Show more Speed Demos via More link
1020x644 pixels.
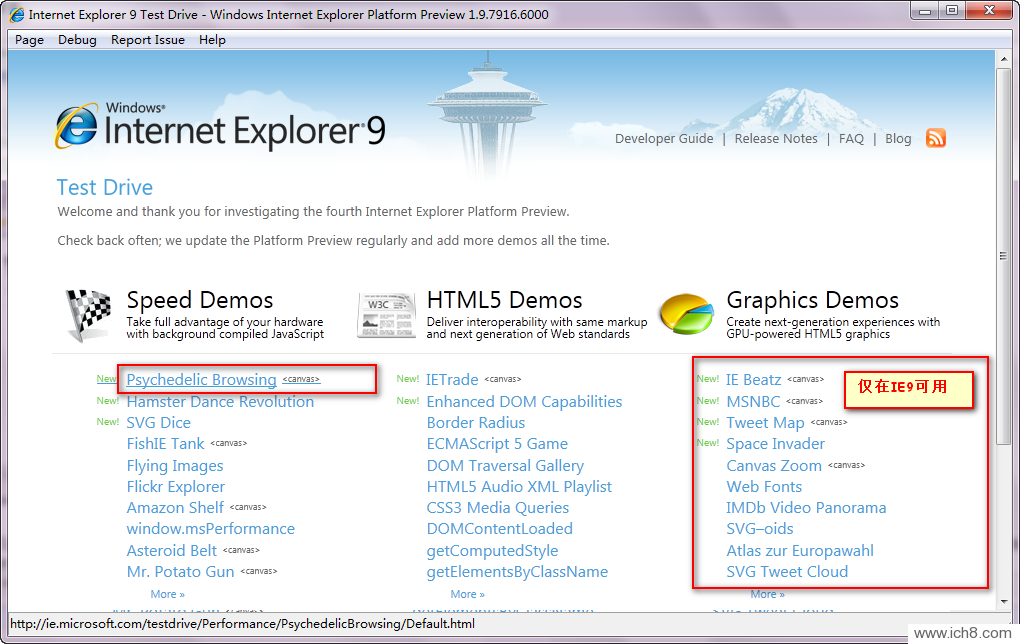(167, 594)
